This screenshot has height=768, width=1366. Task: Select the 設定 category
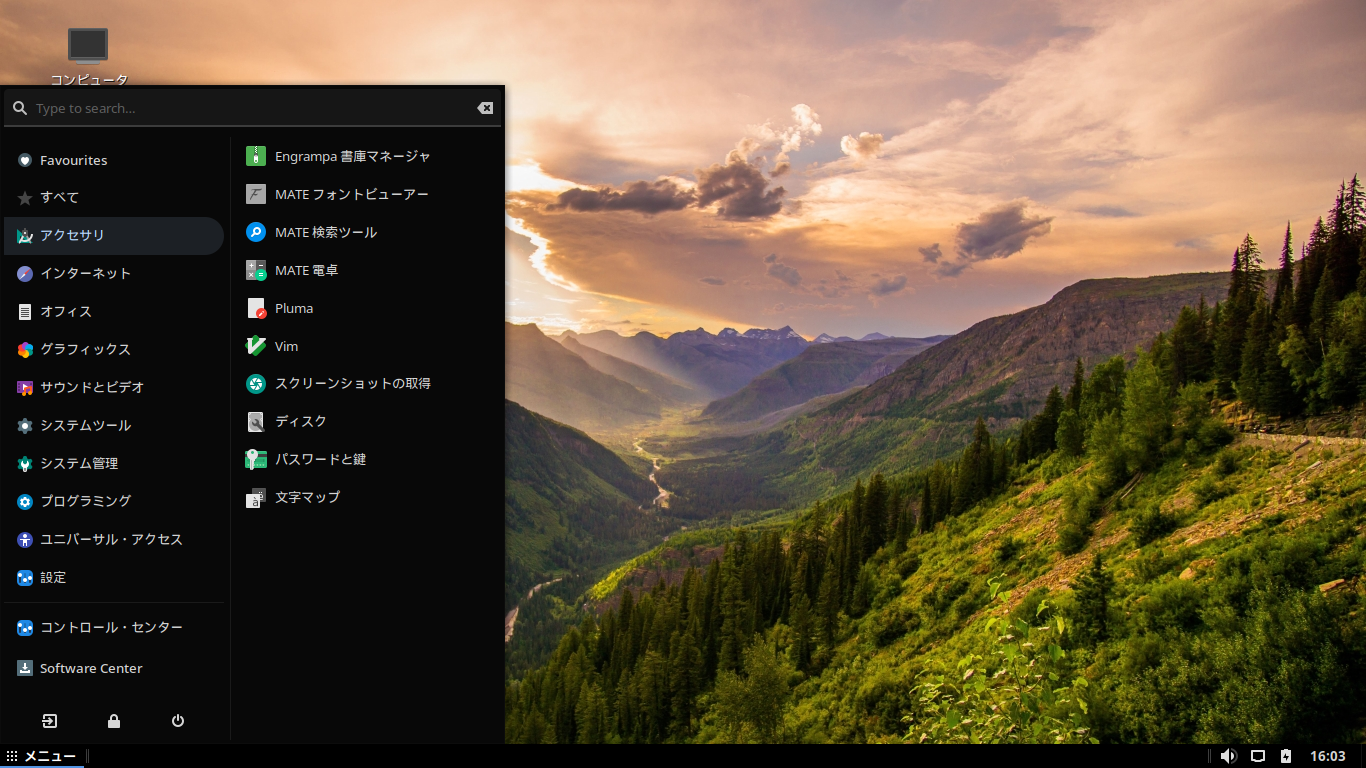(114, 578)
